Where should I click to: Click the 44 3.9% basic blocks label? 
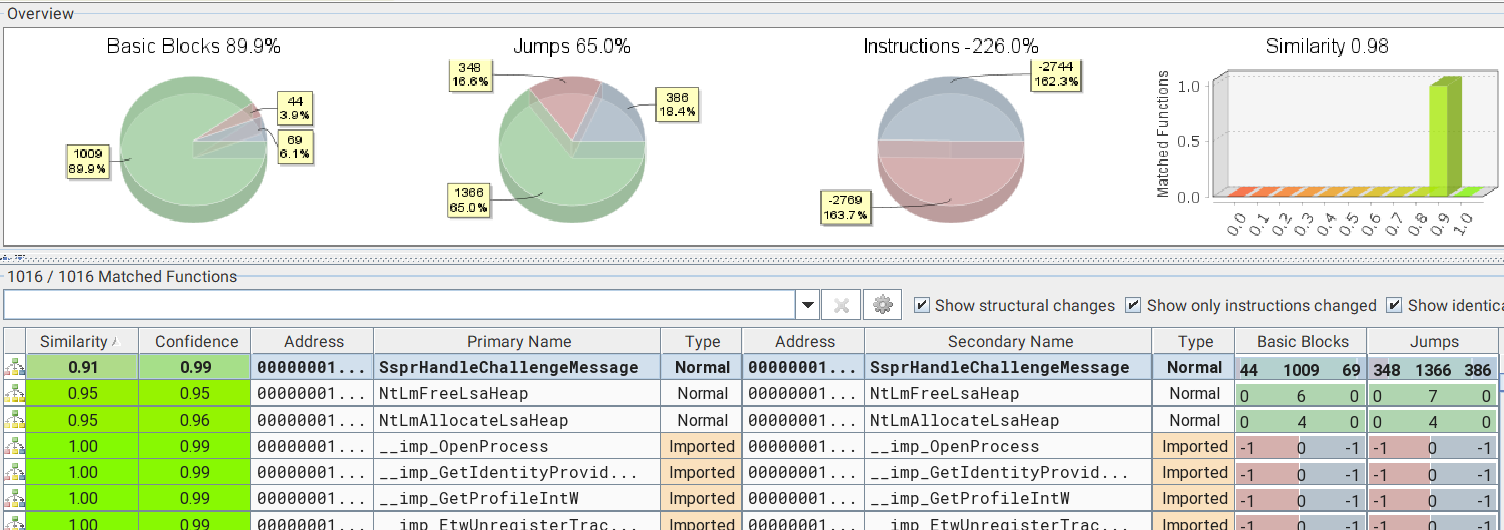(x=295, y=108)
